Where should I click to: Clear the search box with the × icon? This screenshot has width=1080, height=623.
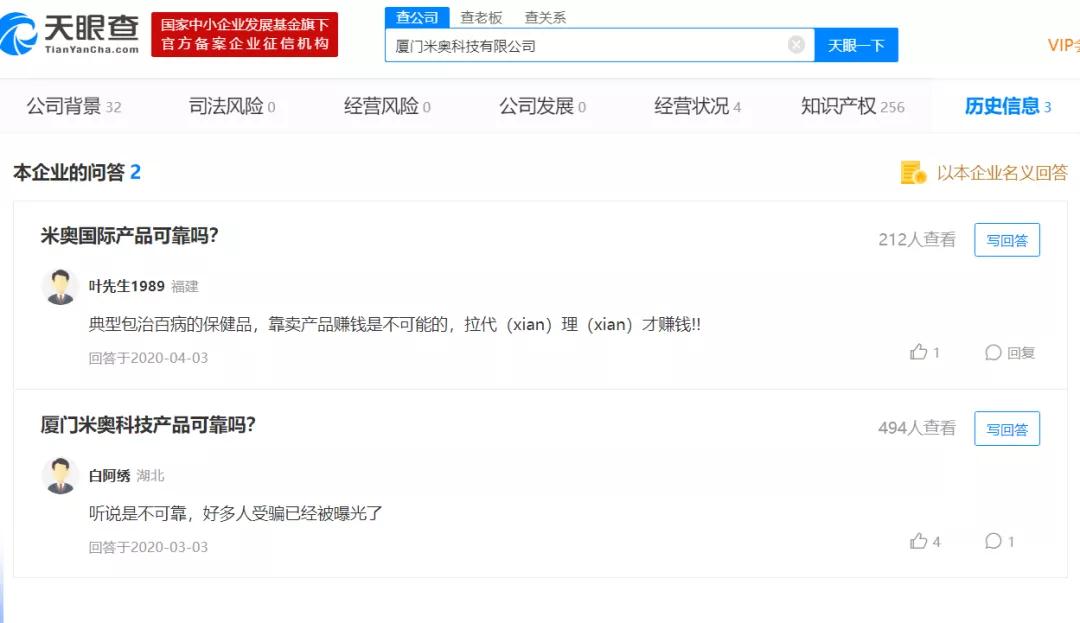pos(796,45)
